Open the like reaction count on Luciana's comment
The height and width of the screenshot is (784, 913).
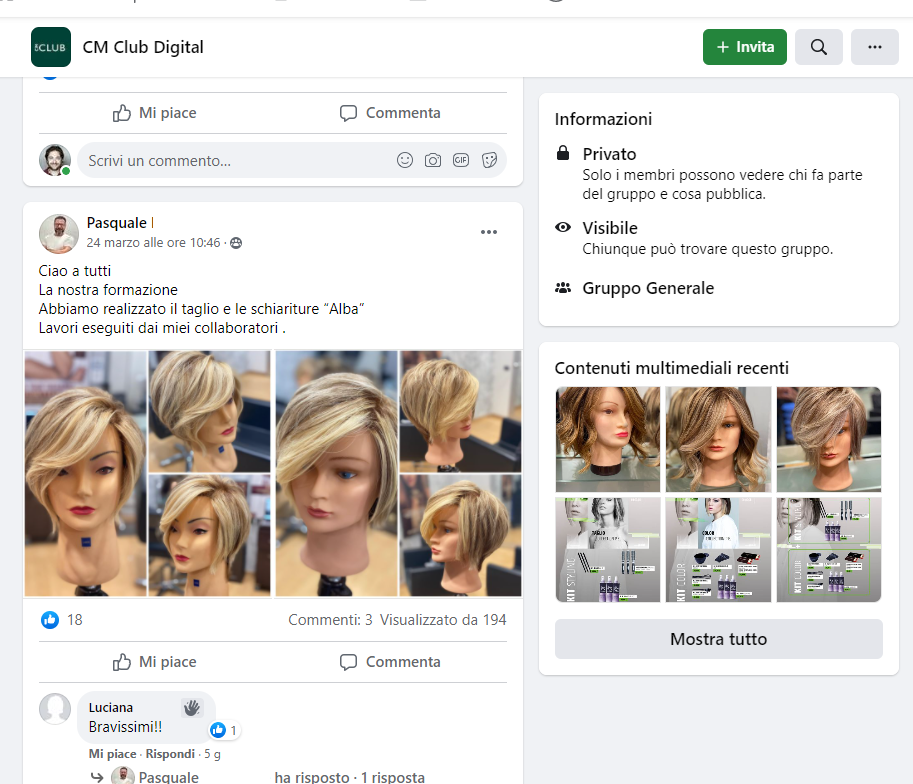coord(224,730)
